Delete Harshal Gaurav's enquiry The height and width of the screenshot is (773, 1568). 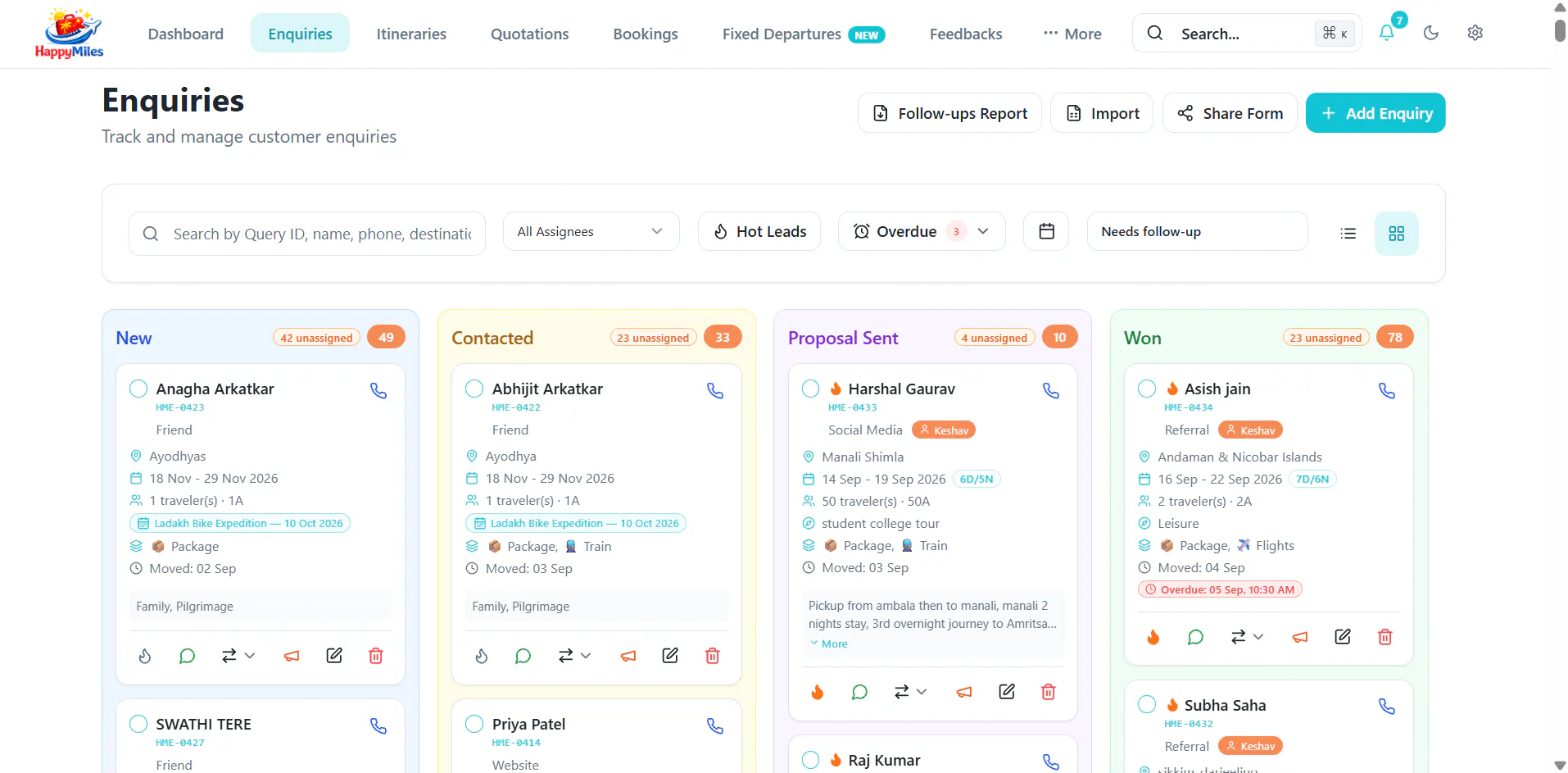(x=1049, y=693)
